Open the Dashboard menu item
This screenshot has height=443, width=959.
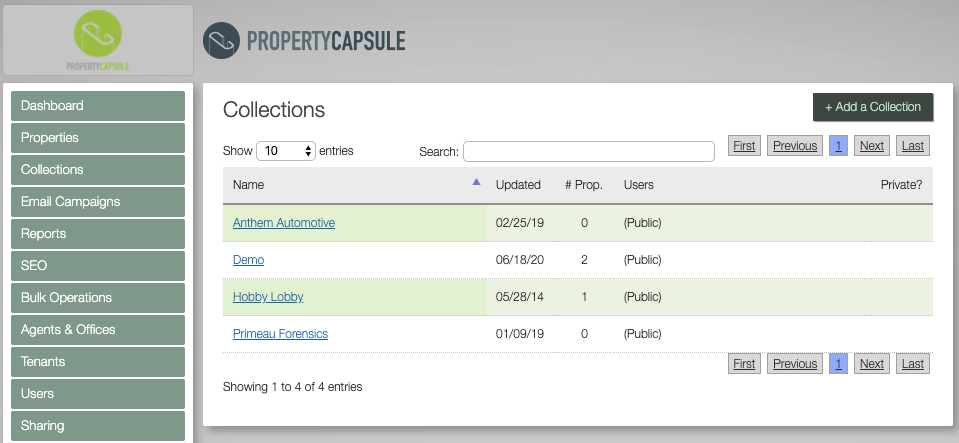click(x=98, y=106)
